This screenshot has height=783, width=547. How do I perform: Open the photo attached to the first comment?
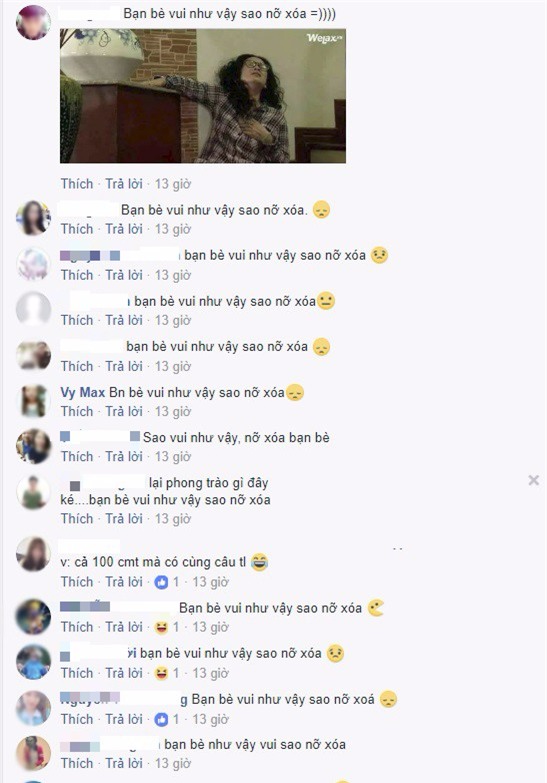[203, 96]
